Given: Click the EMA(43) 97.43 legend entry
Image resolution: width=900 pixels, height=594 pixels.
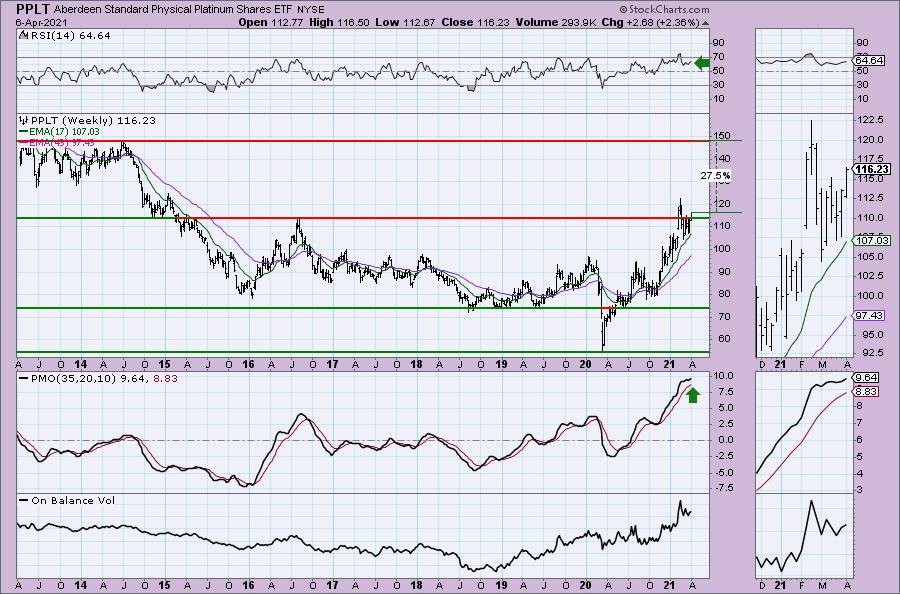Looking at the screenshot, I should 61,142.
